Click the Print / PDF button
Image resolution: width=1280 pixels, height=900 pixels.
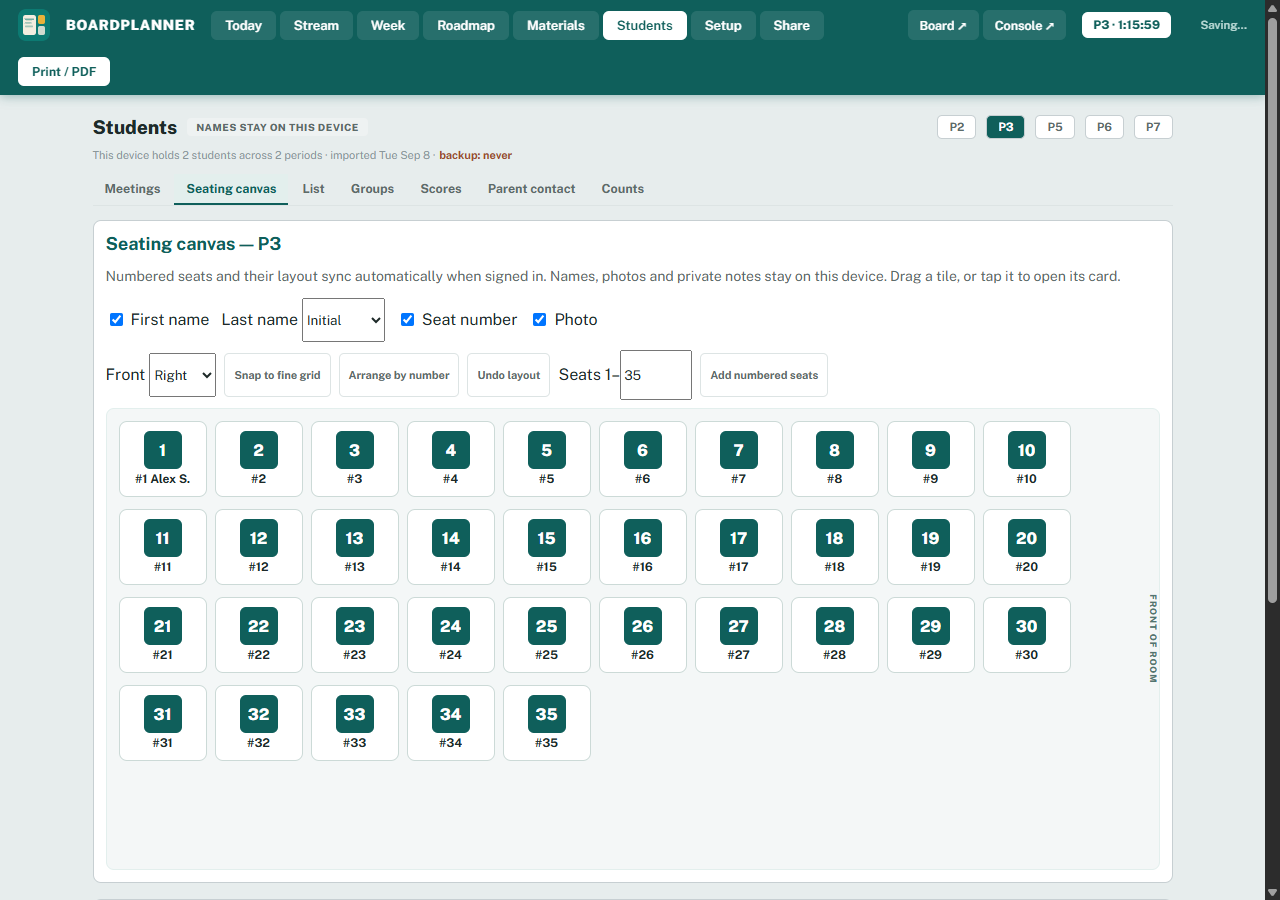pos(64,72)
